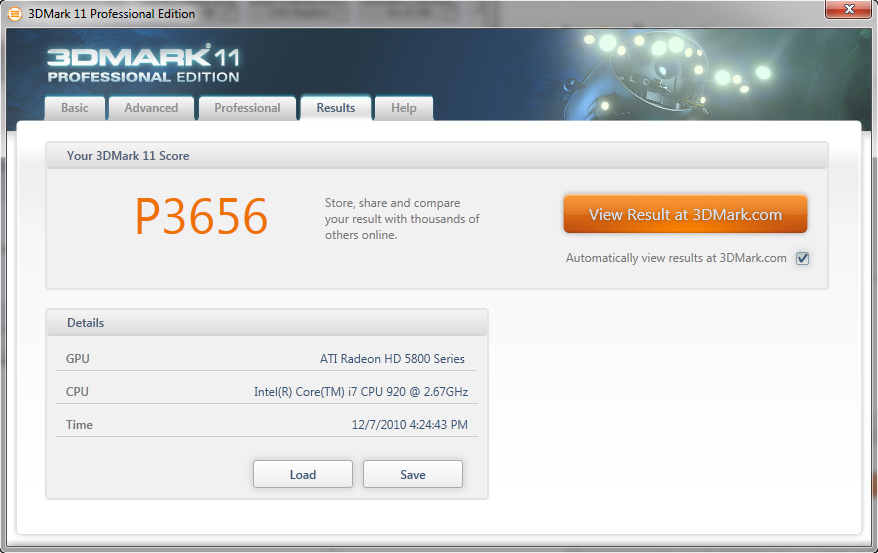Click the CPU label in Details
Screen dimensions: 878x553
tap(77, 392)
